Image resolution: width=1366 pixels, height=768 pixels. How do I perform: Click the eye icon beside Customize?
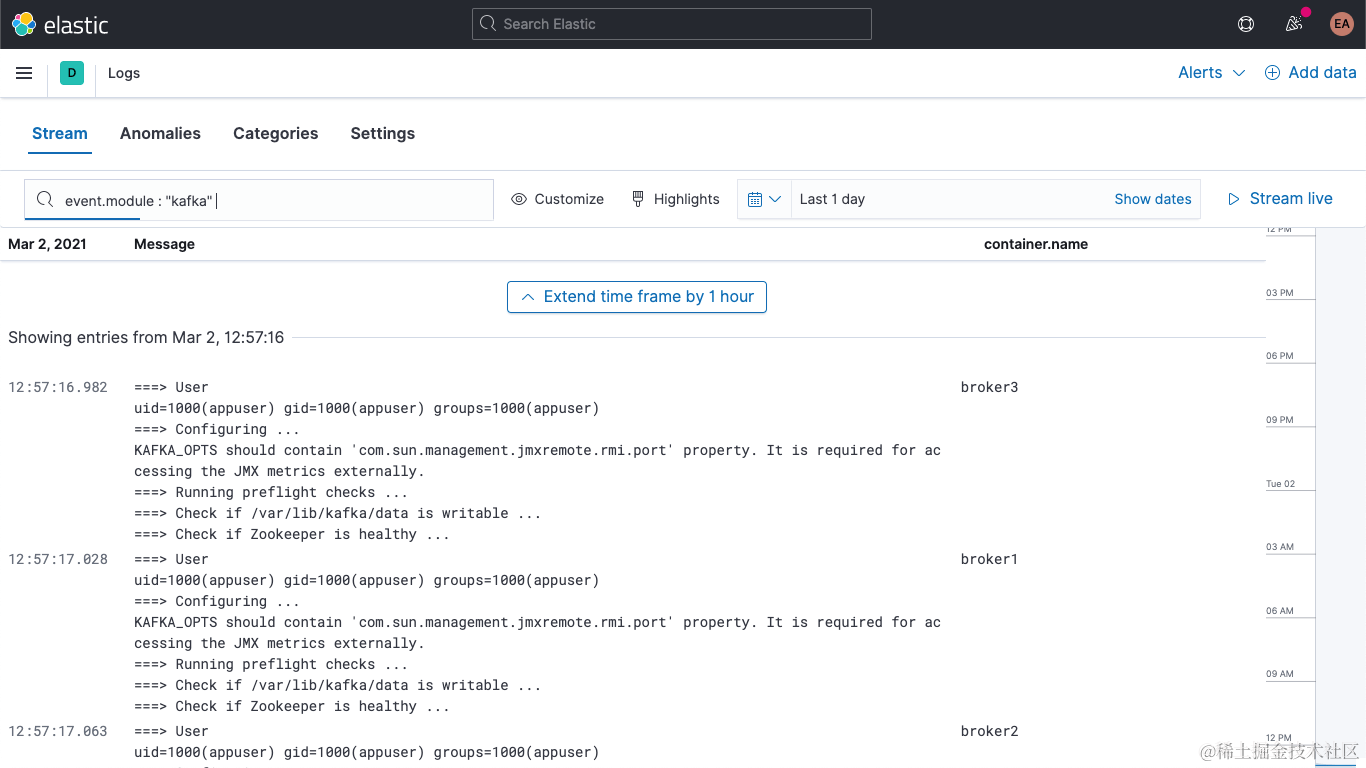(x=519, y=199)
